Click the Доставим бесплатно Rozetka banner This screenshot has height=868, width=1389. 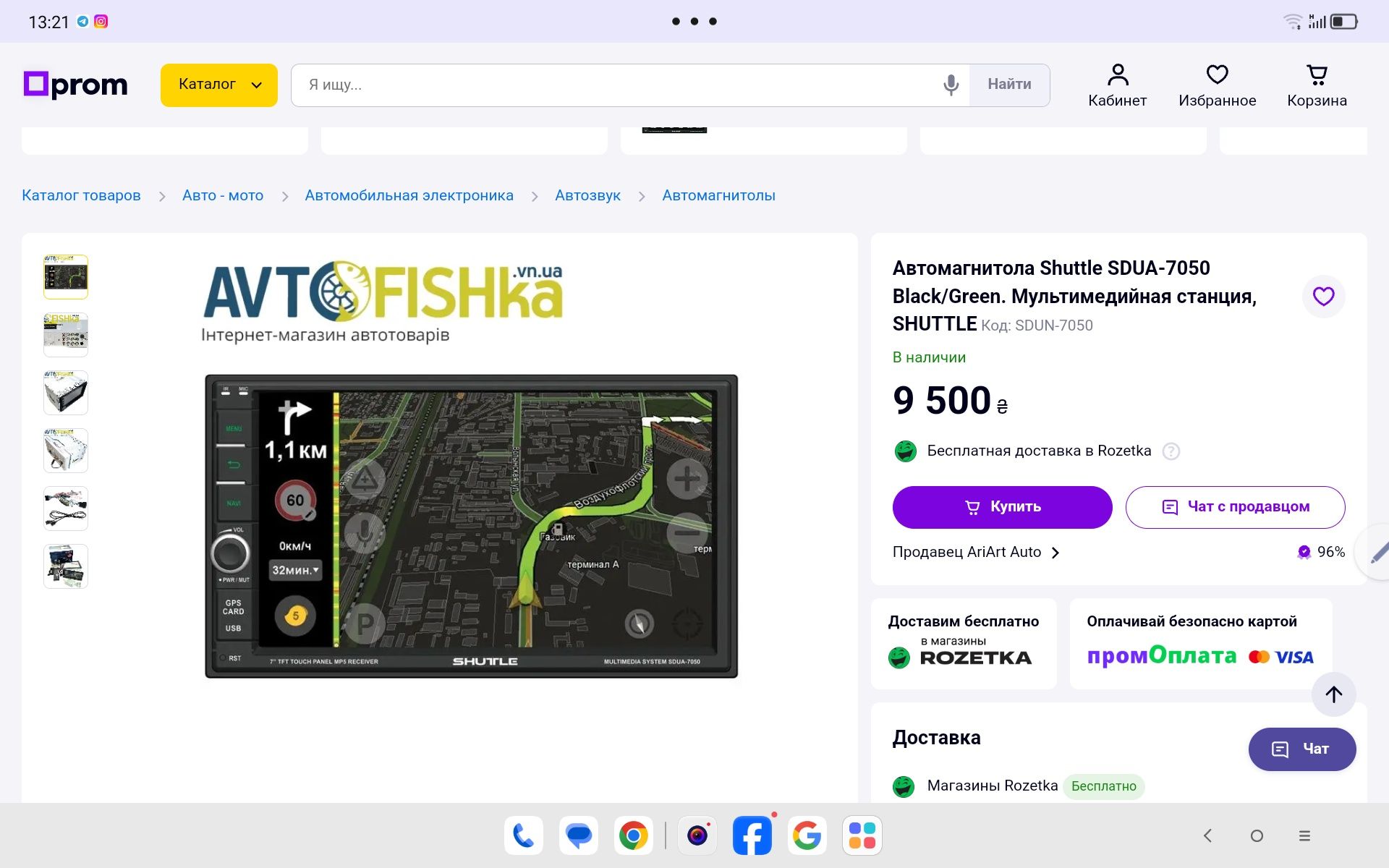[x=964, y=643]
